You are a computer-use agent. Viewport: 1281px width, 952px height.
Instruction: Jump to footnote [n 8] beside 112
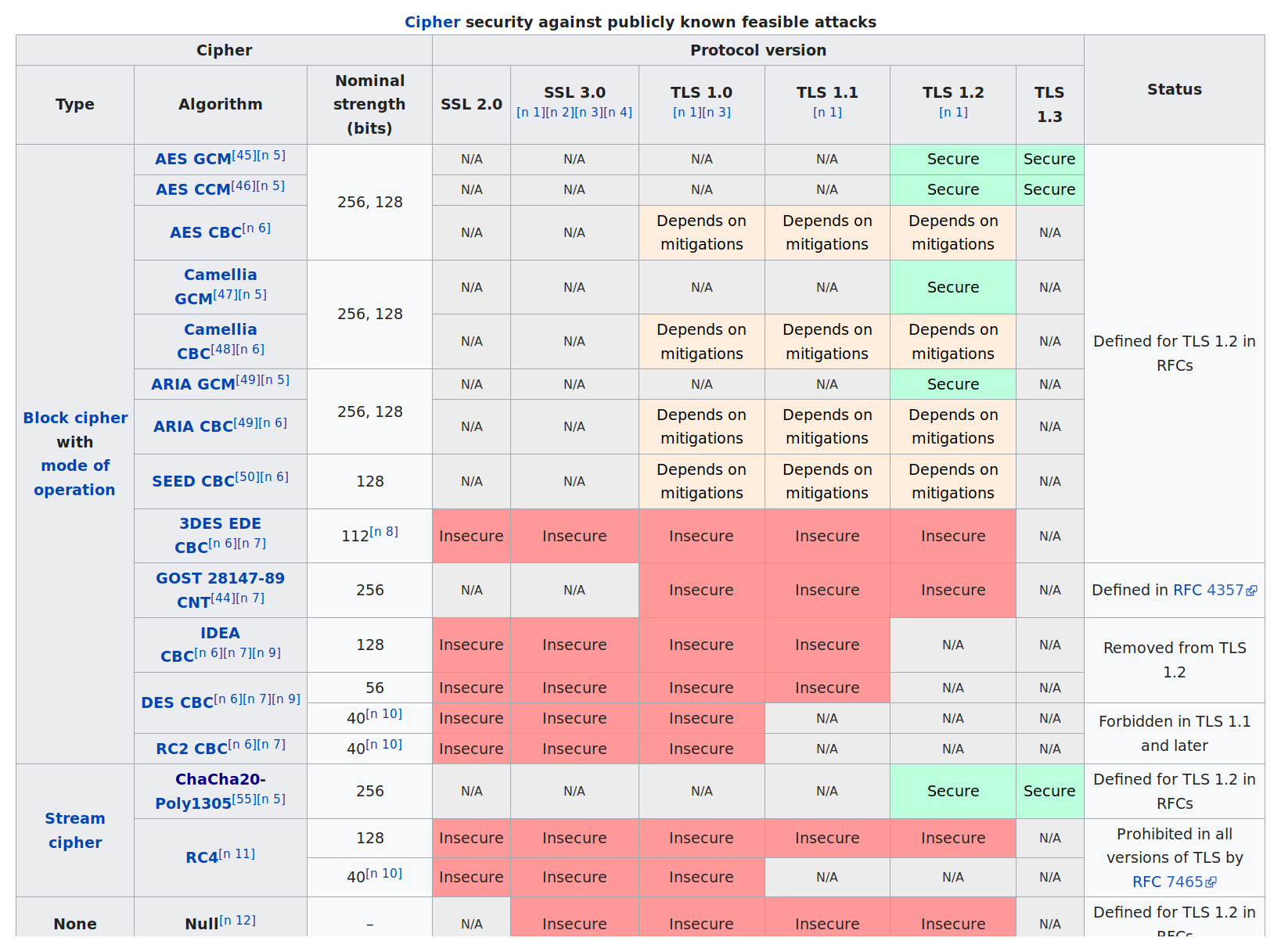click(x=384, y=532)
